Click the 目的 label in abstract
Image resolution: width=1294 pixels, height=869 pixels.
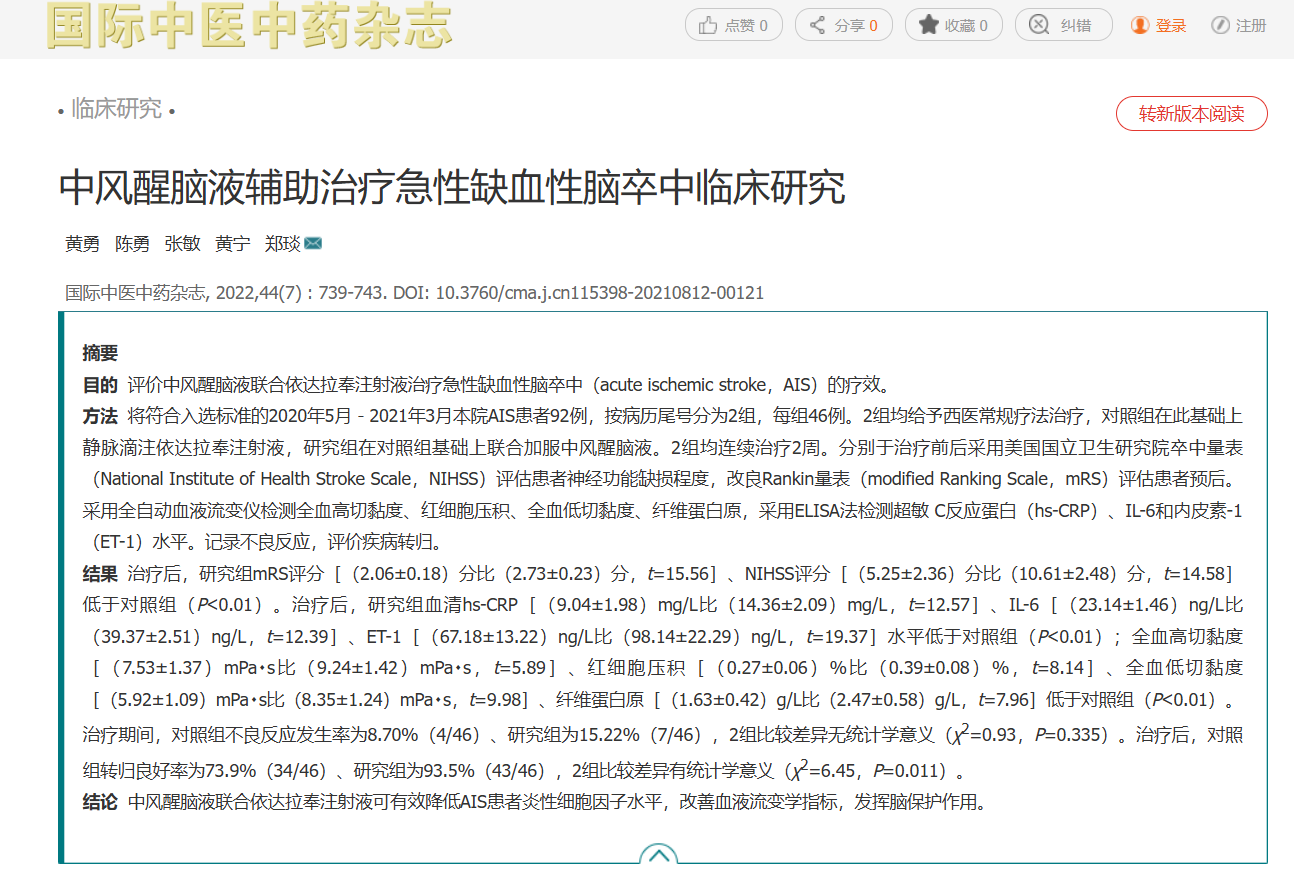click(100, 384)
